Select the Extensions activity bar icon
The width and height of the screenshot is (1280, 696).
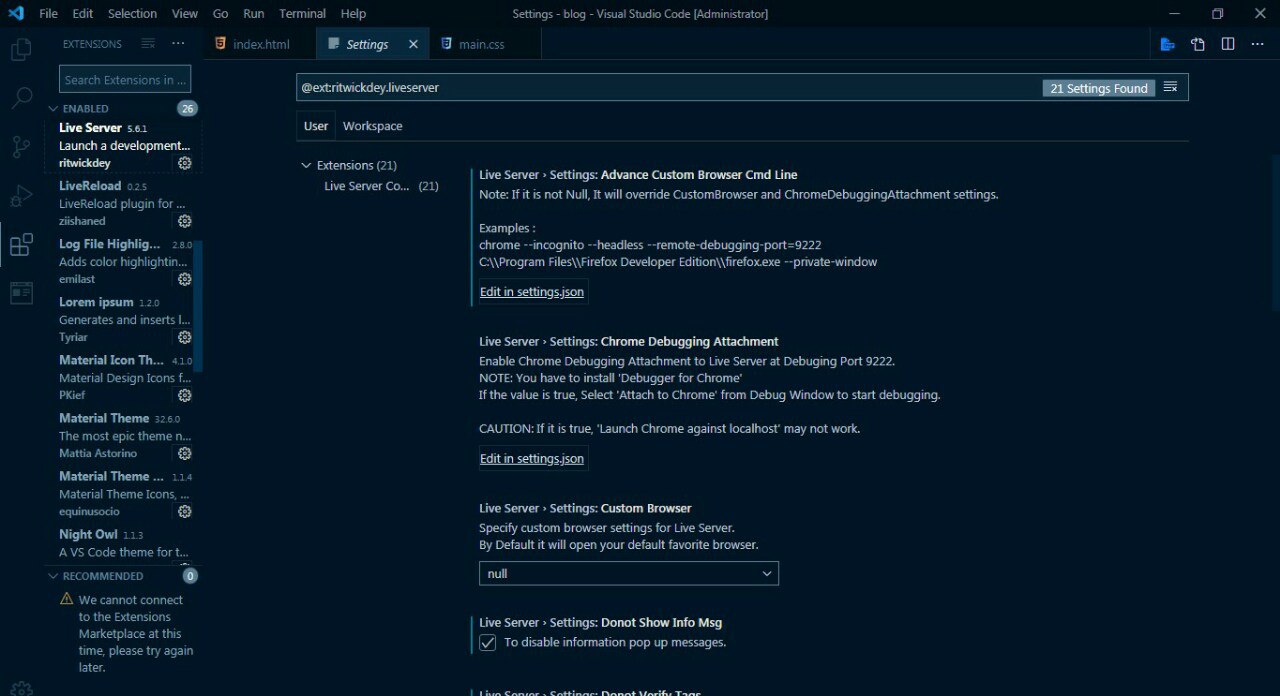[x=21, y=245]
